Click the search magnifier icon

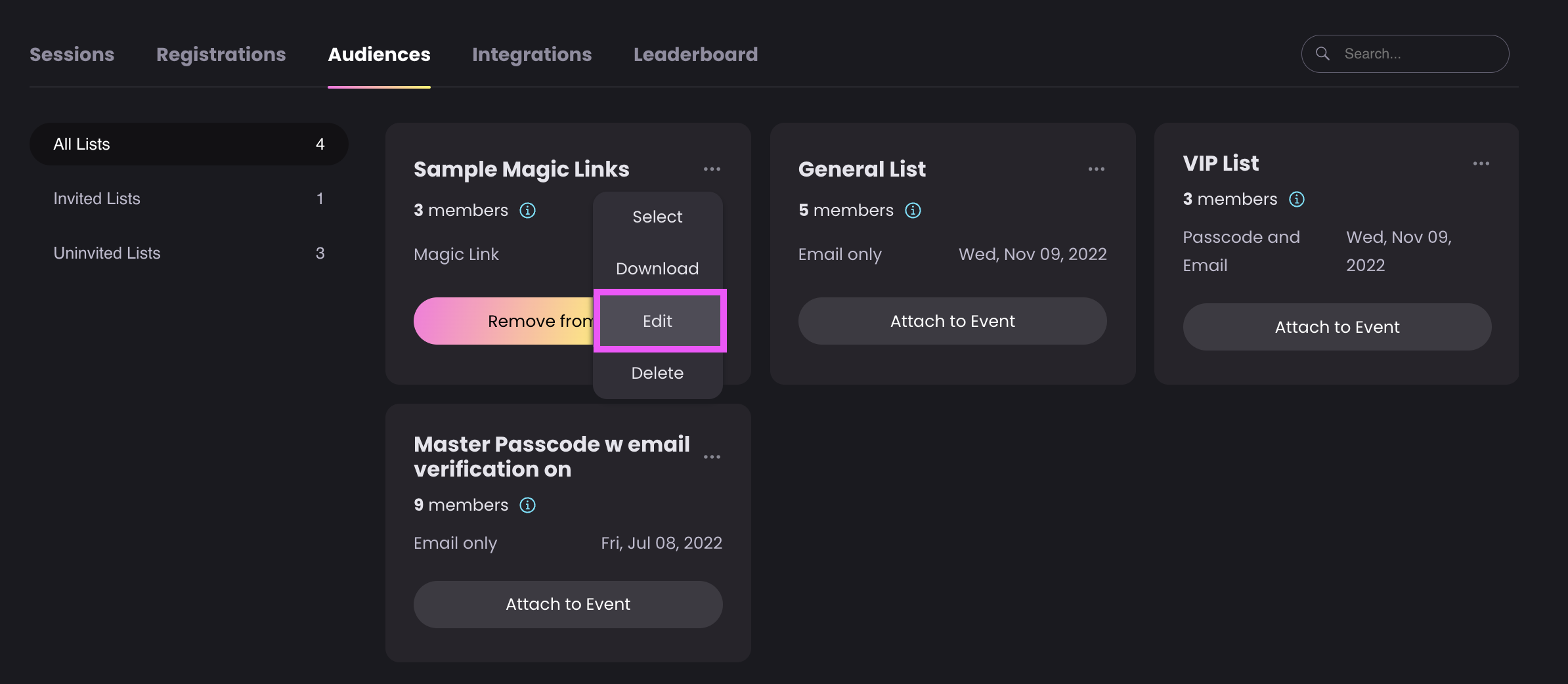point(1323,54)
